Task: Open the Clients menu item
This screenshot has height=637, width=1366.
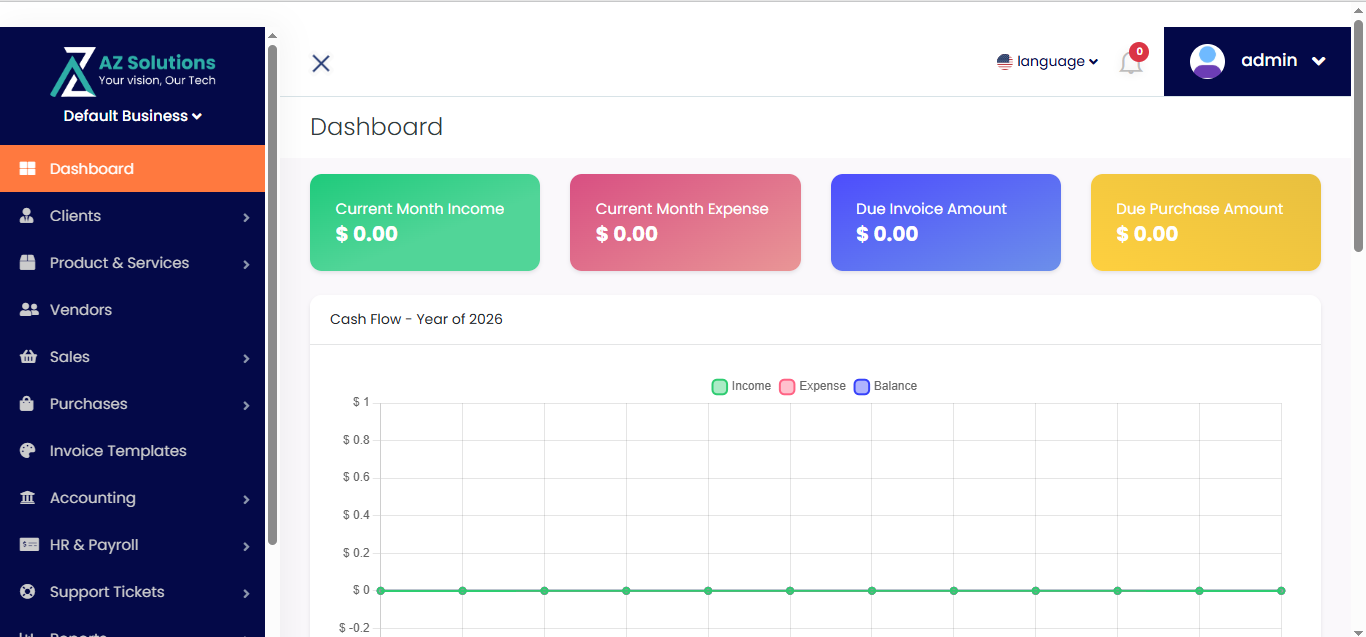Action: point(132,216)
